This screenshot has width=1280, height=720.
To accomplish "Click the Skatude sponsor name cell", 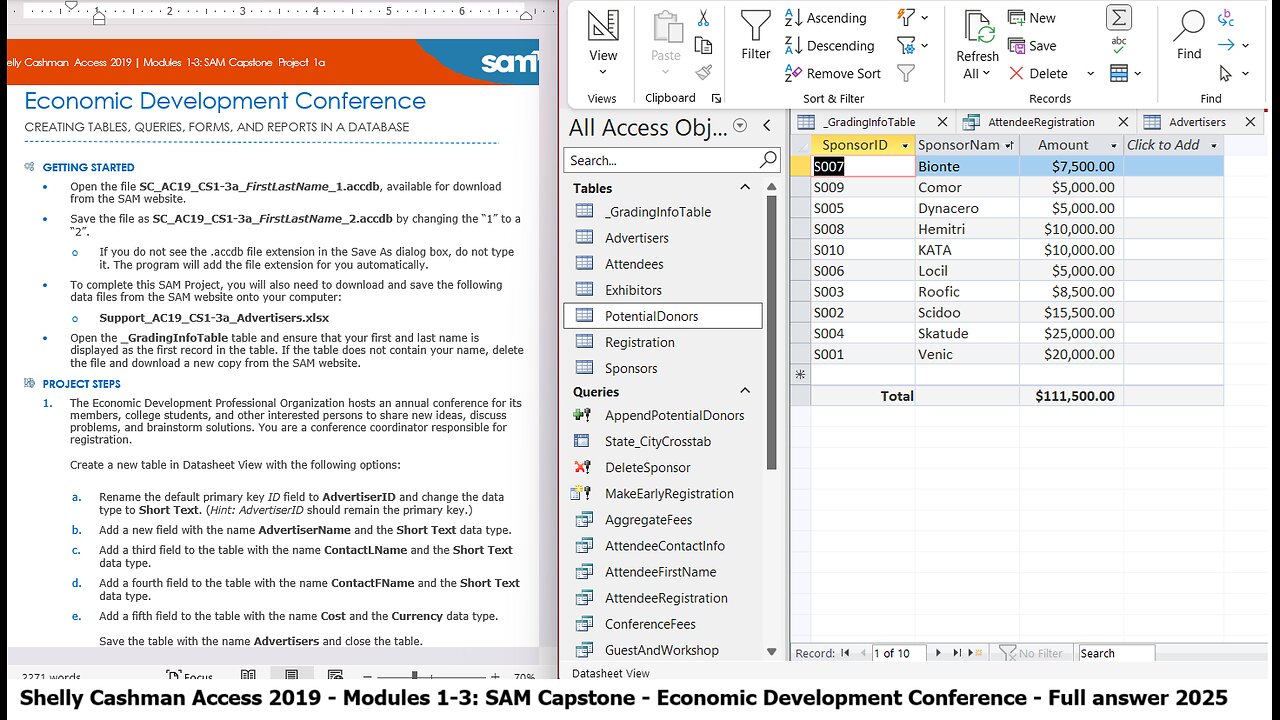I will point(967,333).
